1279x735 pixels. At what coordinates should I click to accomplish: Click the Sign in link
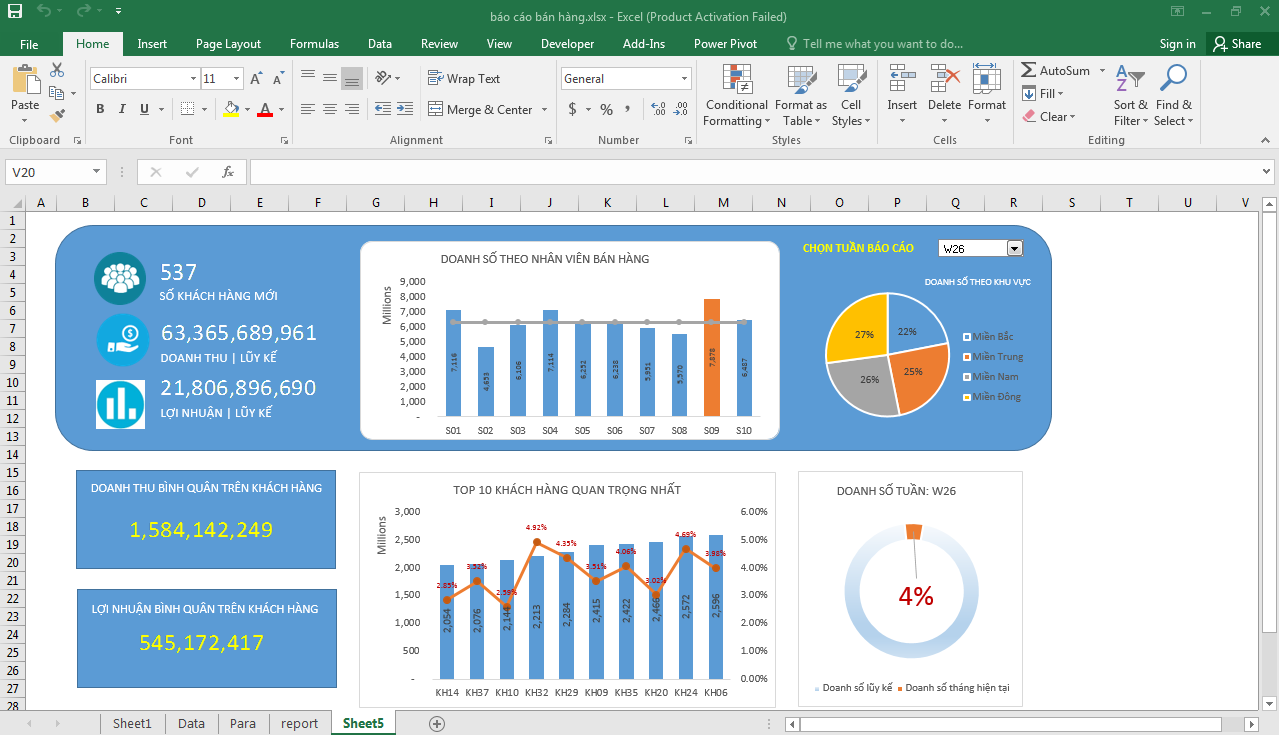pyautogui.click(x=1177, y=44)
